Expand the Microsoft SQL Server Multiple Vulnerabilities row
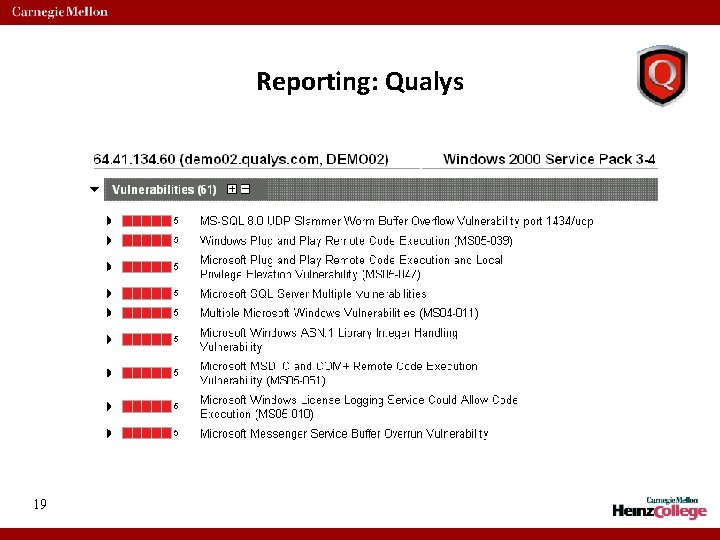The image size is (720, 540). [x=109, y=293]
